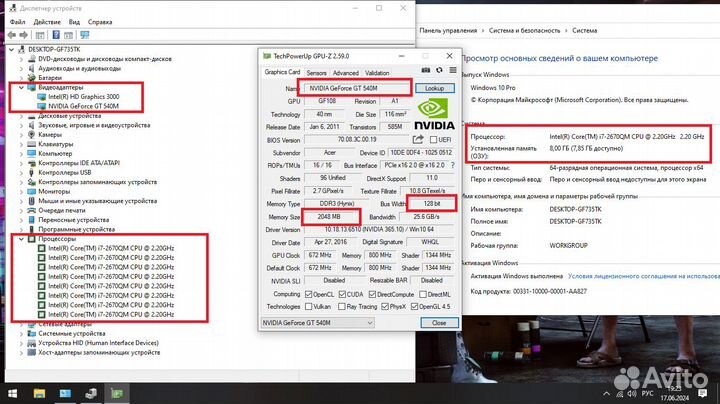This screenshot has height=404, width=720.
Task: Expand the Аудиовходы и аудиовыходы node
Action: coord(21,68)
